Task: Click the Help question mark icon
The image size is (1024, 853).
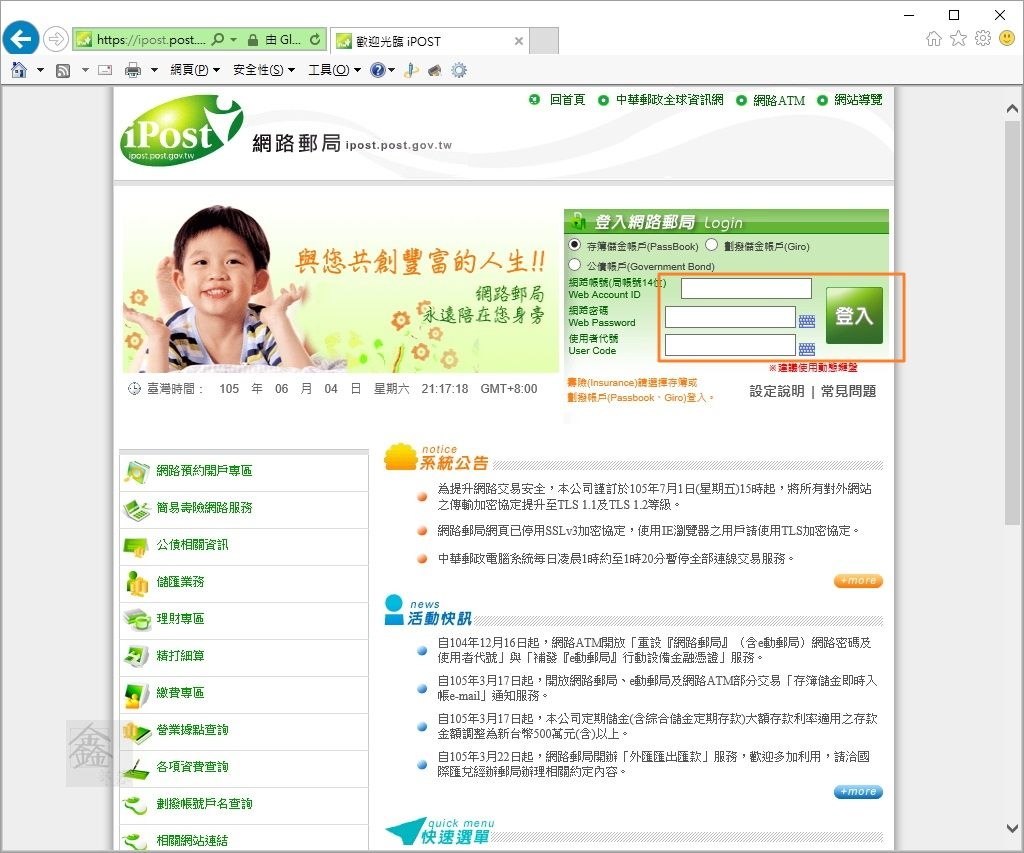Action: tap(377, 70)
